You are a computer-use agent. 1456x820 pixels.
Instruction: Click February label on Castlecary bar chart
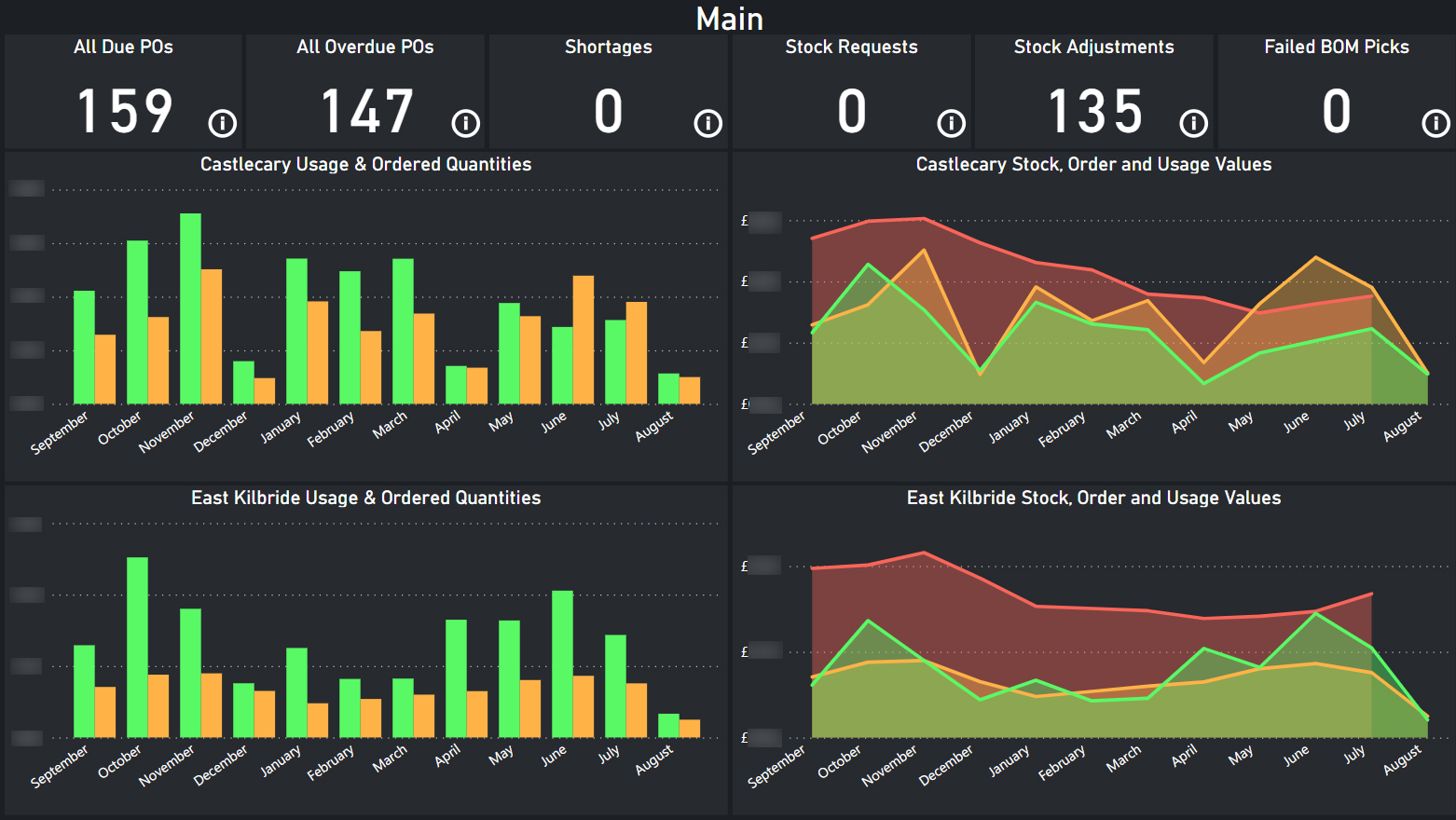[x=331, y=430]
